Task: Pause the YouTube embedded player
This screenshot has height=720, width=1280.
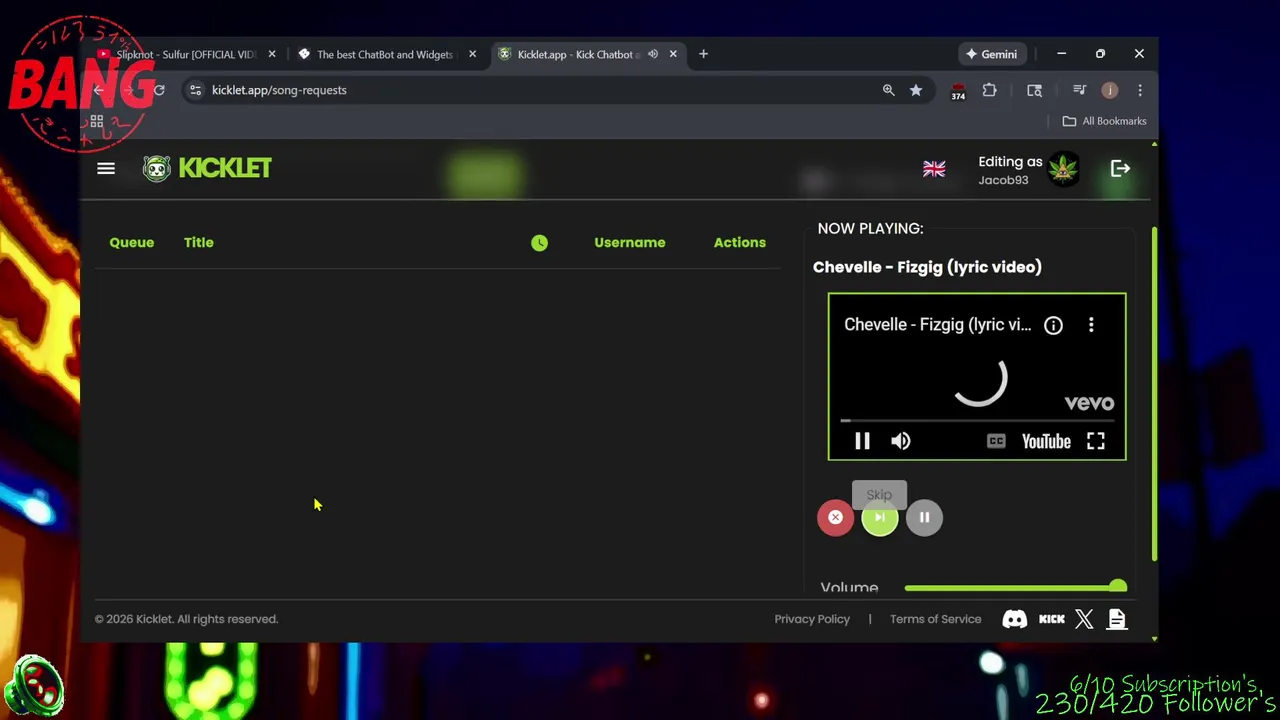Action: (x=862, y=441)
